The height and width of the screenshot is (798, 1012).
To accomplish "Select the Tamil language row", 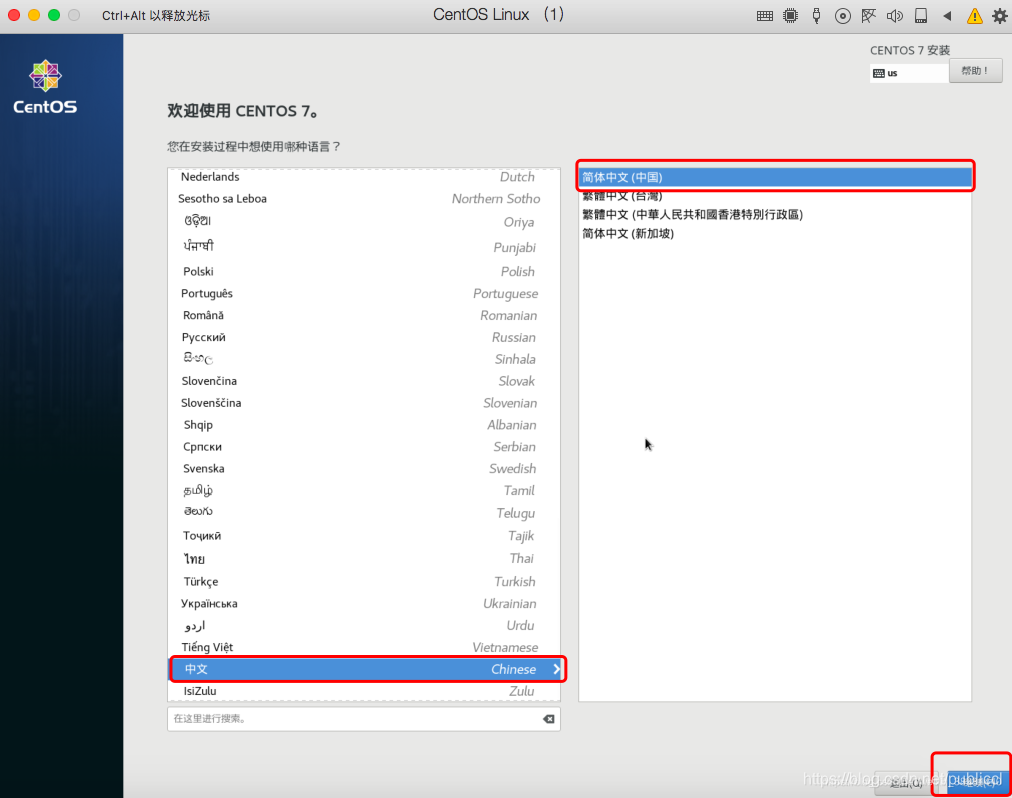I will (x=364, y=490).
